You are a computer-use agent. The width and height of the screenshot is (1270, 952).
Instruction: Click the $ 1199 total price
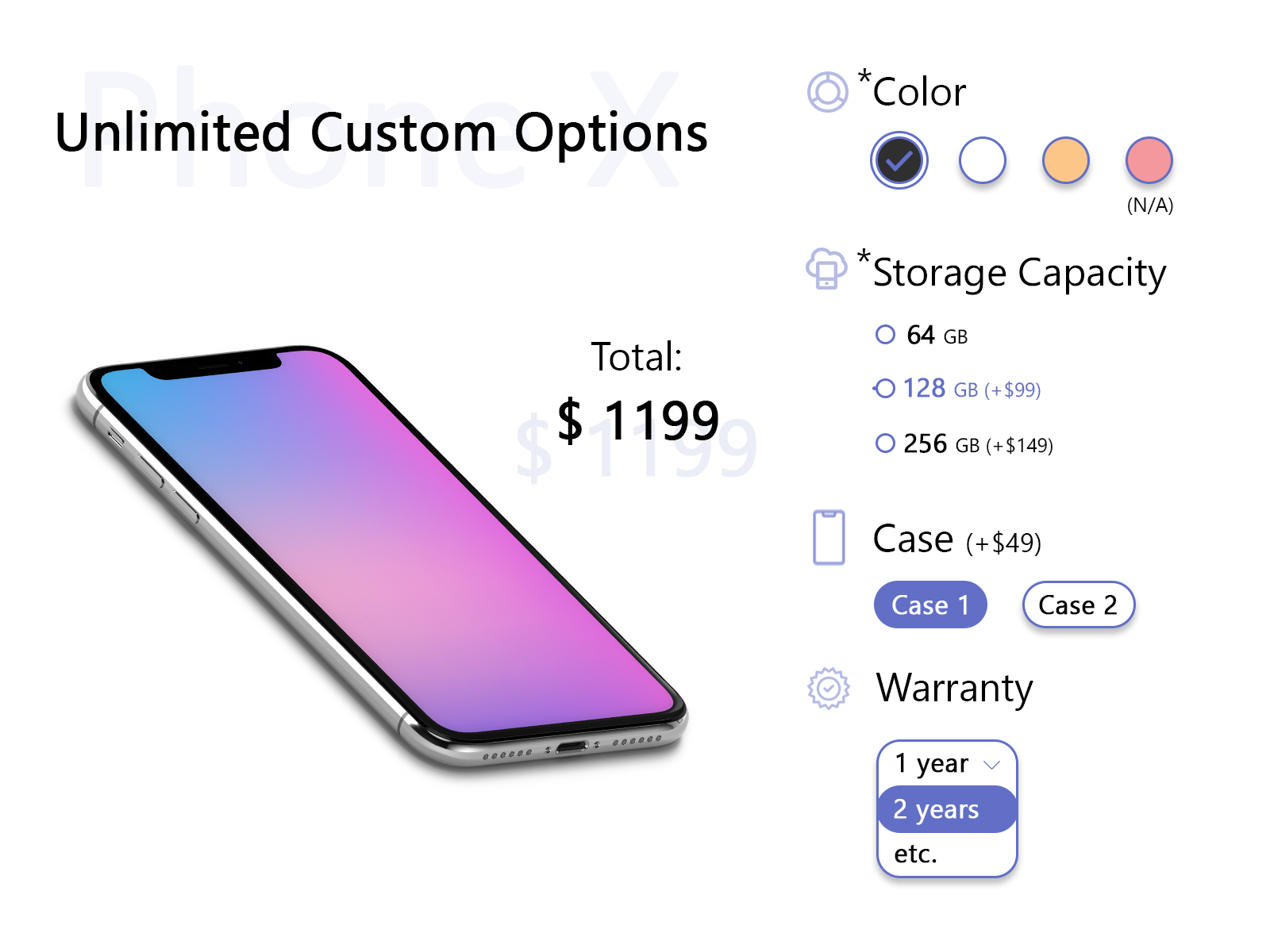638,420
